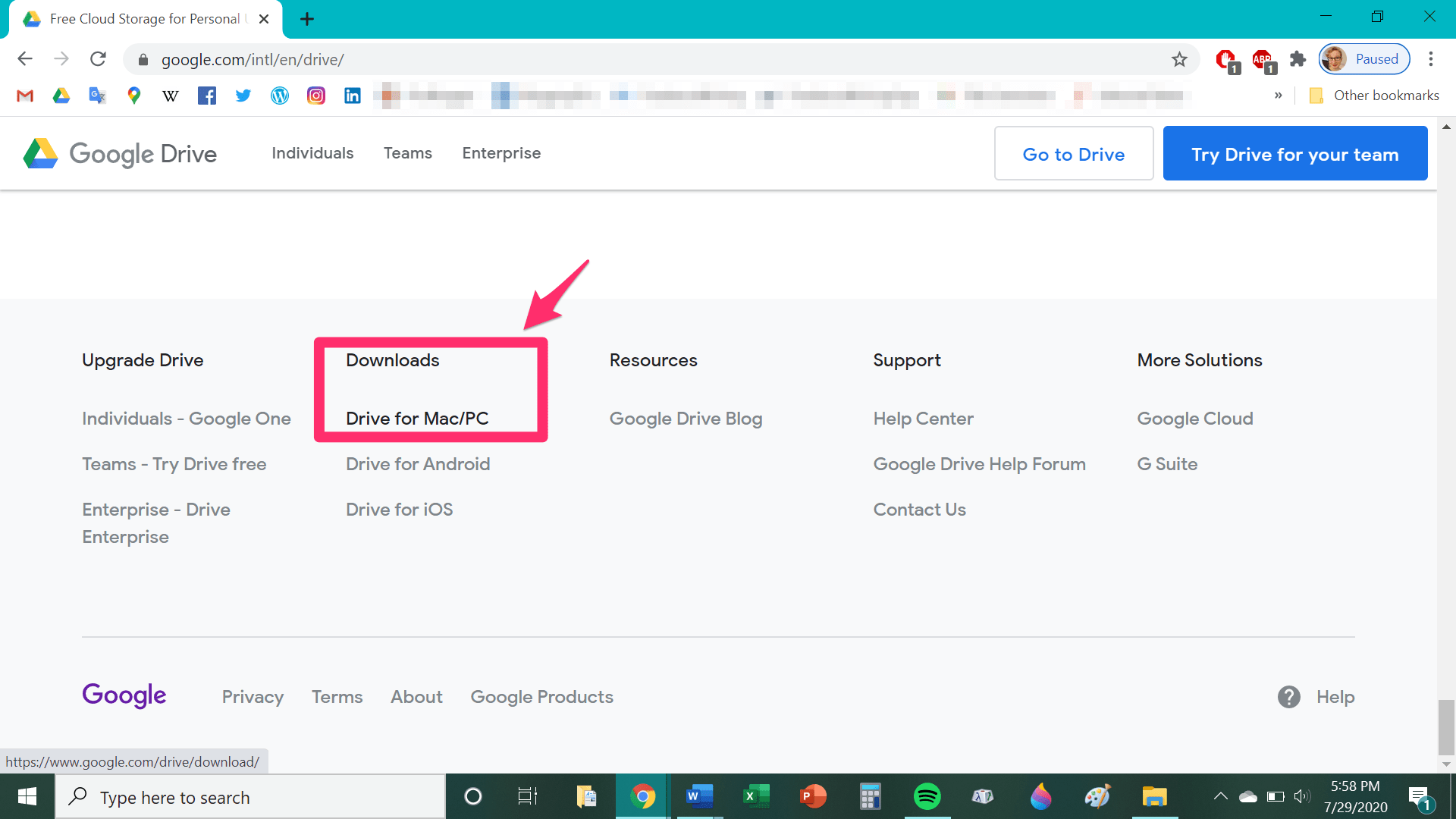Image resolution: width=1456 pixels, height=819 pixels.
Task: Bookmark this page with star icon
Action: (x=1179, y=59)
